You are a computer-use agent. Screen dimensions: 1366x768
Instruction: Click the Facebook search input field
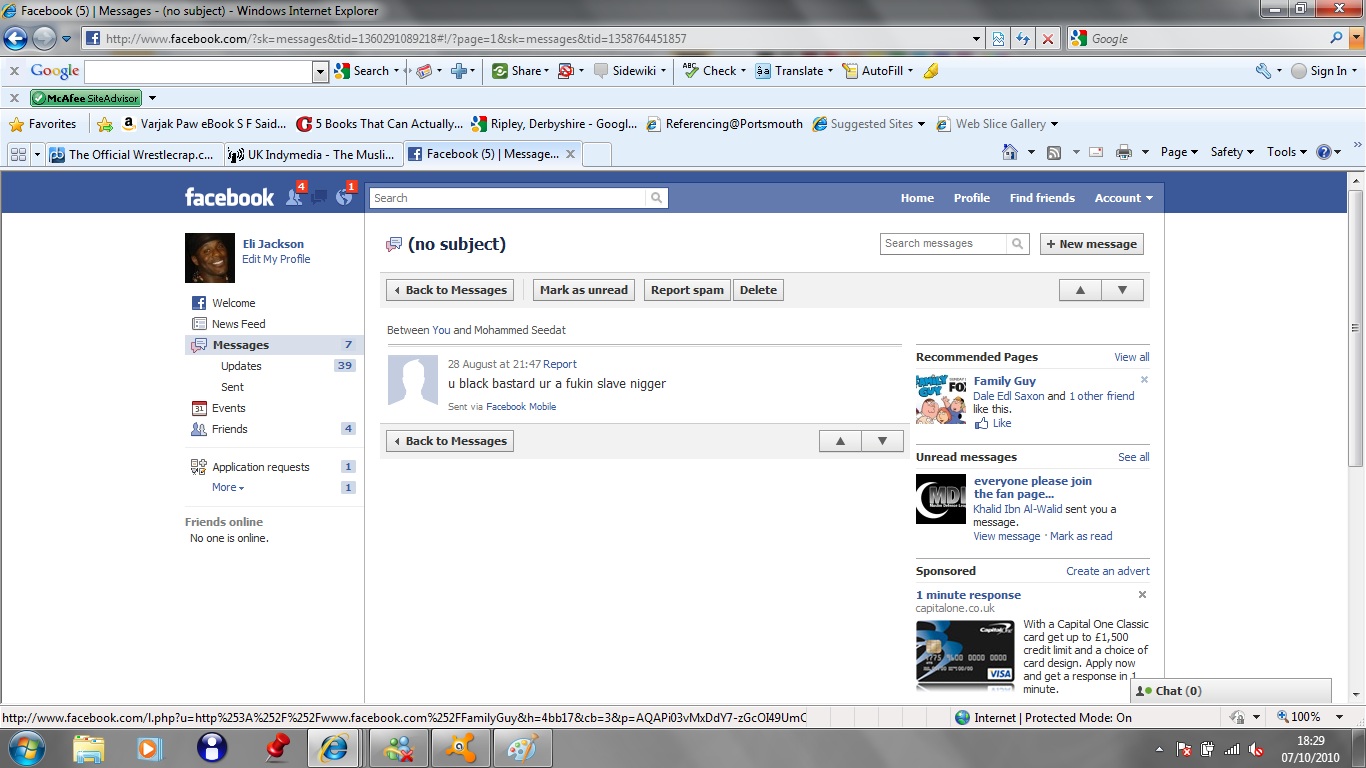coord(508,198)
